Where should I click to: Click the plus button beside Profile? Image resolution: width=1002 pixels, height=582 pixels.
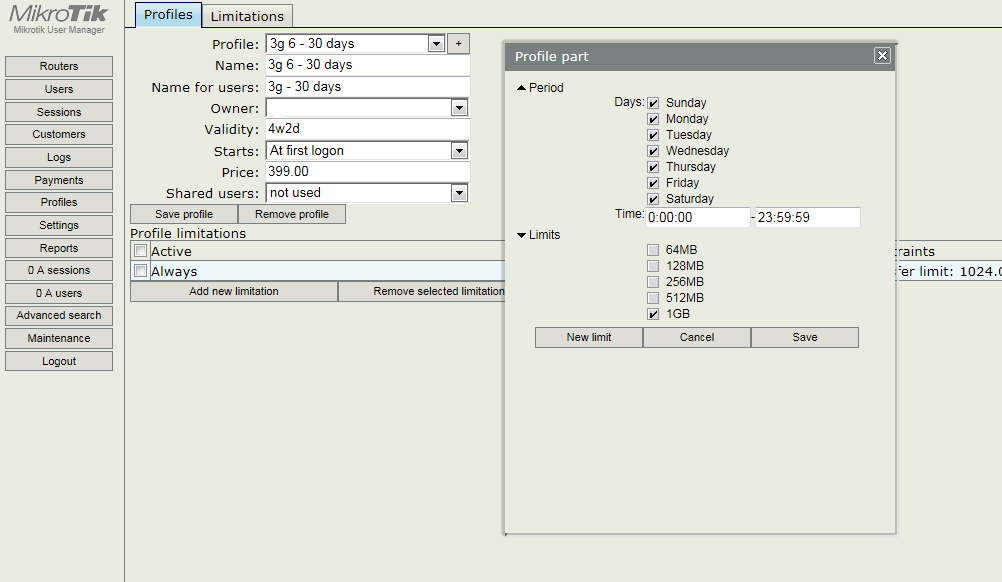[x=458, y=43]
